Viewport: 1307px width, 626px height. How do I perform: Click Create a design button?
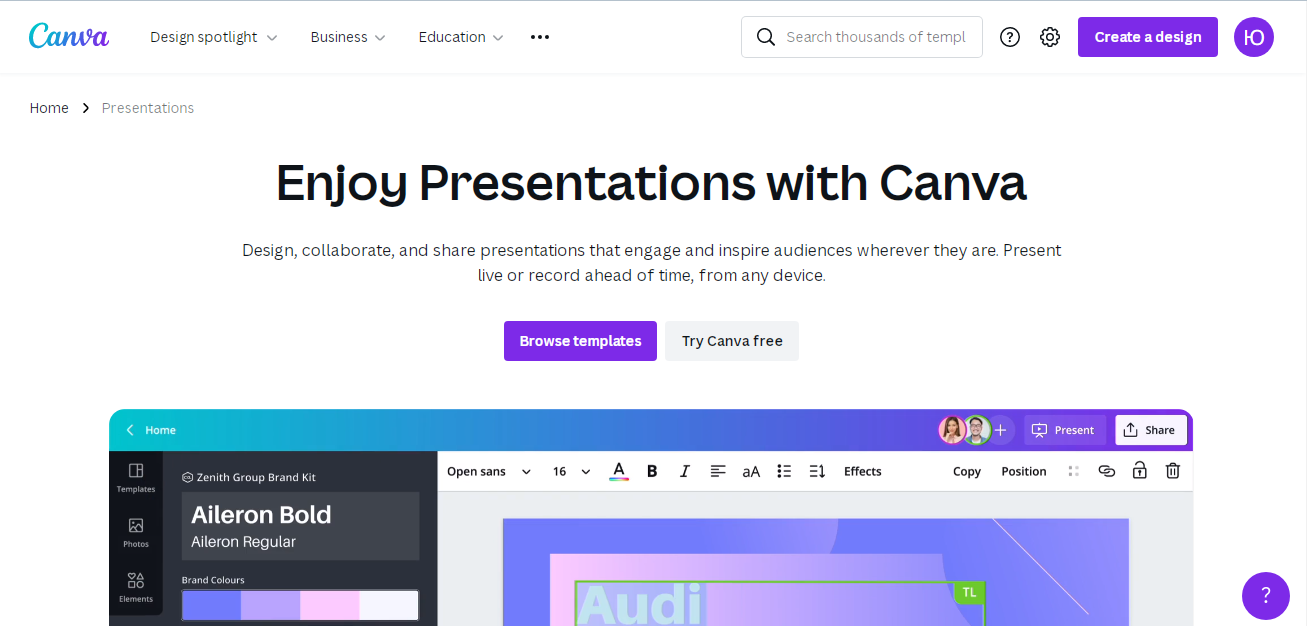(x=1148, y=37)
